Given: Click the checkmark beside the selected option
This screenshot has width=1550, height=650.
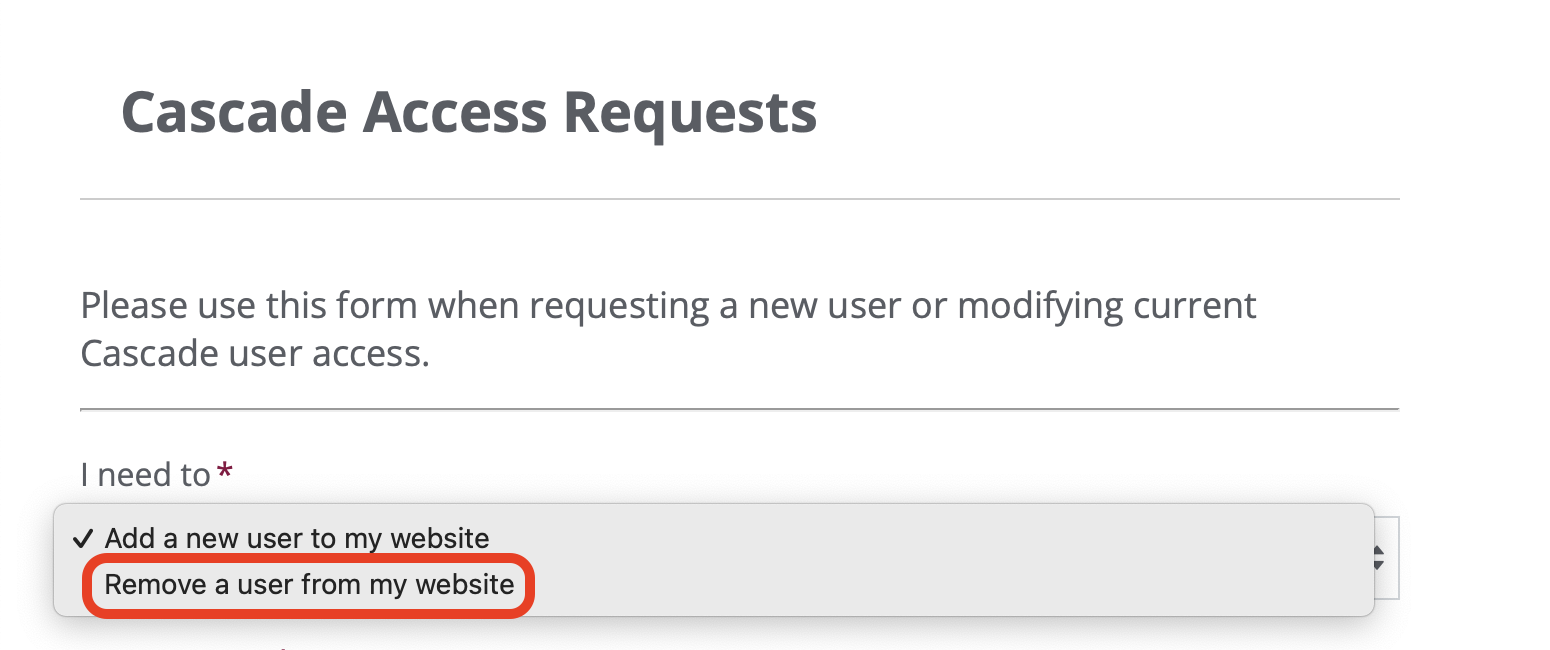Looking at the screenshot, I should [84, 538].
